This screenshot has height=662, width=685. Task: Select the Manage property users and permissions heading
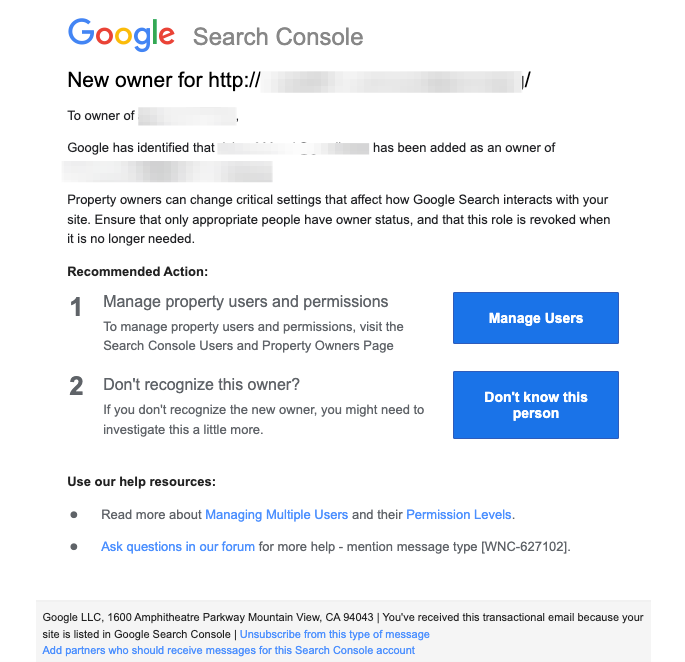pyautogui.click(x=246, y=302)
